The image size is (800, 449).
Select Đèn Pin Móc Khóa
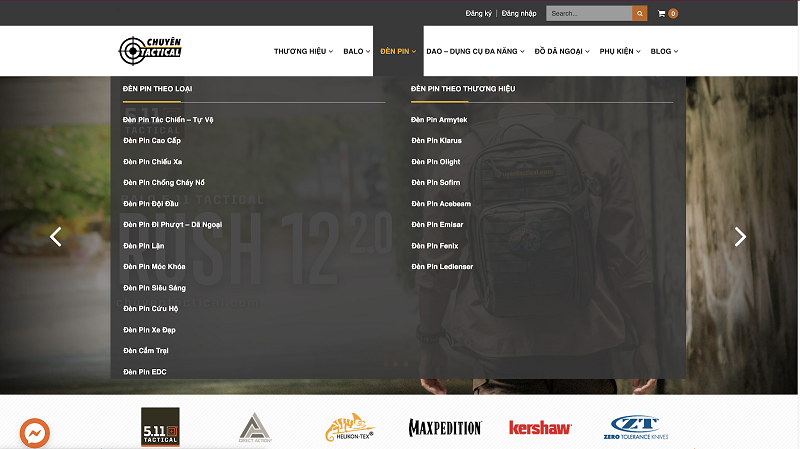(154, 266)
